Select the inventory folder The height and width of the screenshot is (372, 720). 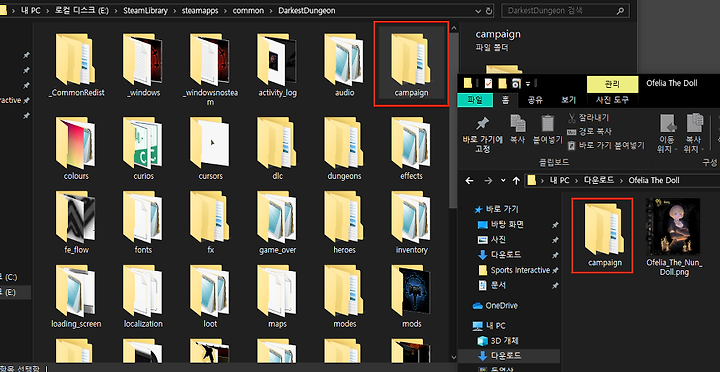(411, 222)
